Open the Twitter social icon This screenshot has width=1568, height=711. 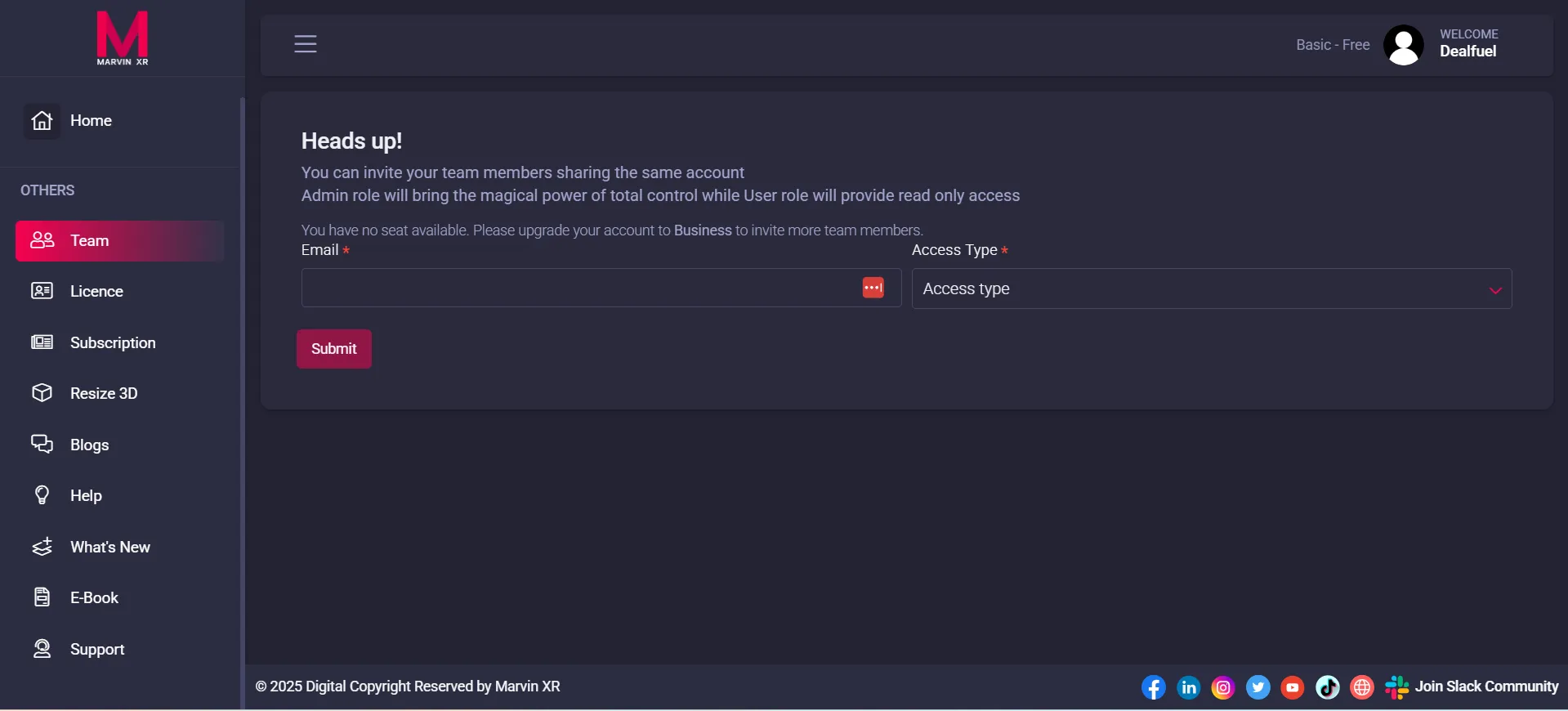coord(1258,687)
